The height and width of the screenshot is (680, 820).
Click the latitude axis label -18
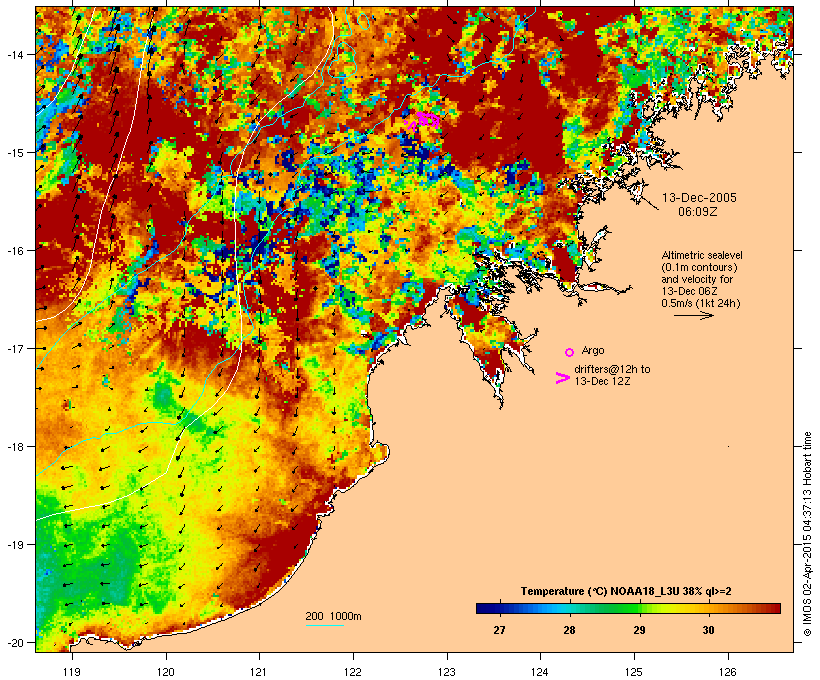[x=14, y=447]
